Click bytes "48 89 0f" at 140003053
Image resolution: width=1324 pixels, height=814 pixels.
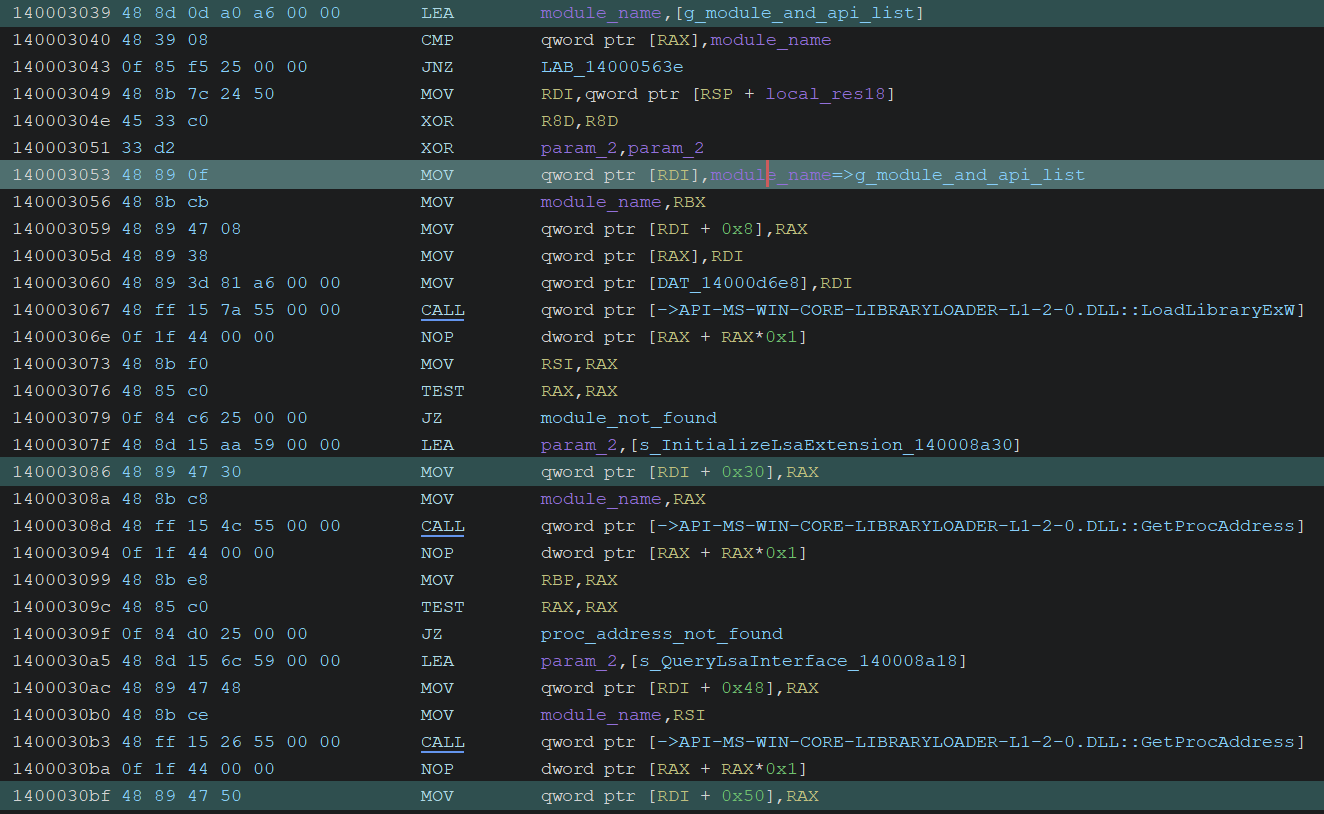[x=165, y=175]
